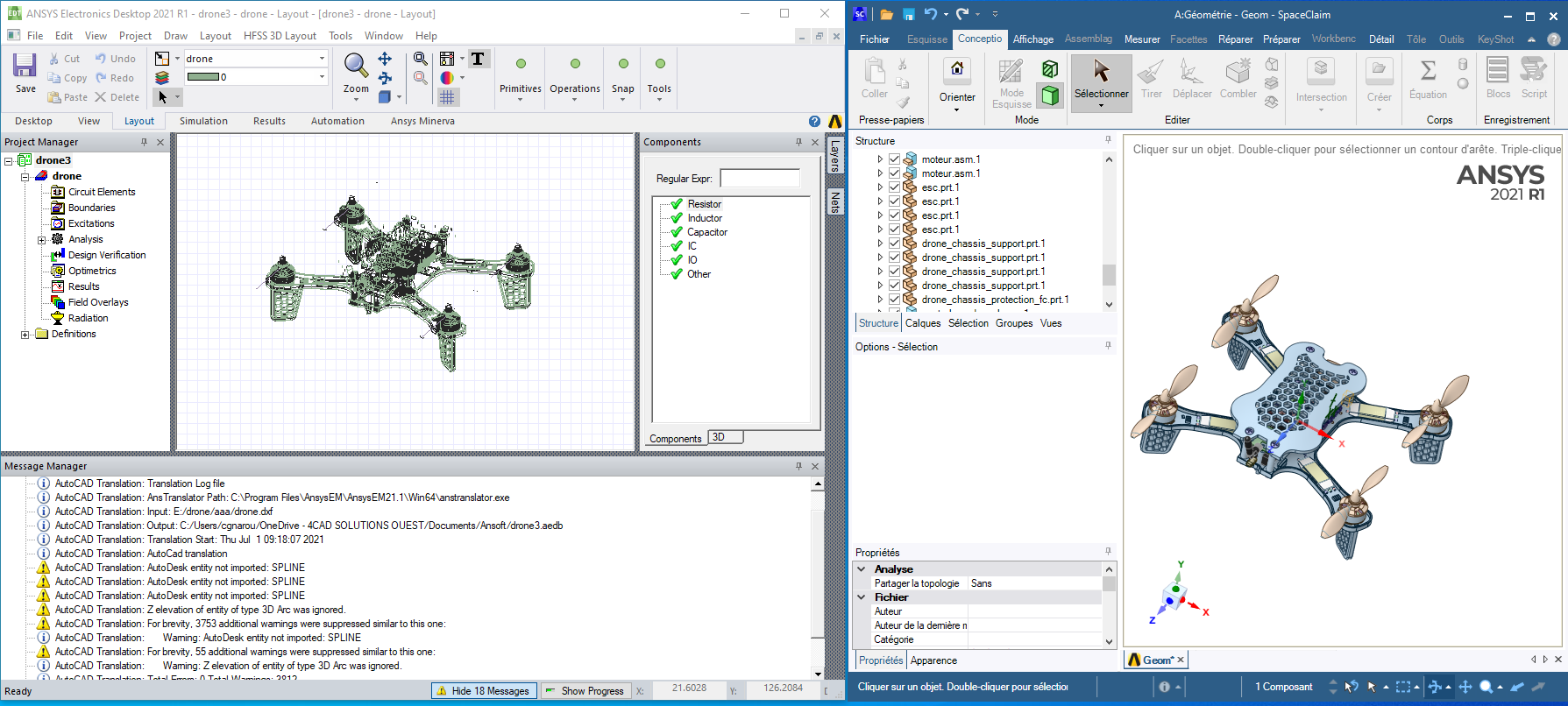Click the Save icon in ANSYS Electronics Desktop

click(x=25, y=66)
